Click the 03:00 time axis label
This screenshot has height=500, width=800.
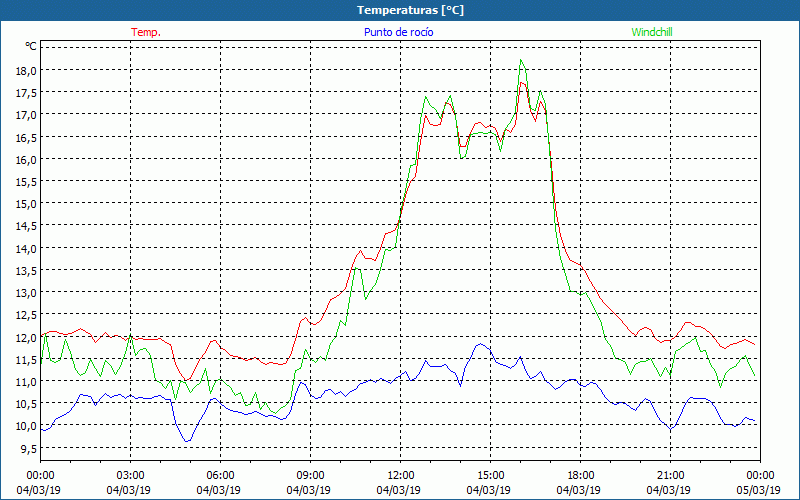[130, 476]
